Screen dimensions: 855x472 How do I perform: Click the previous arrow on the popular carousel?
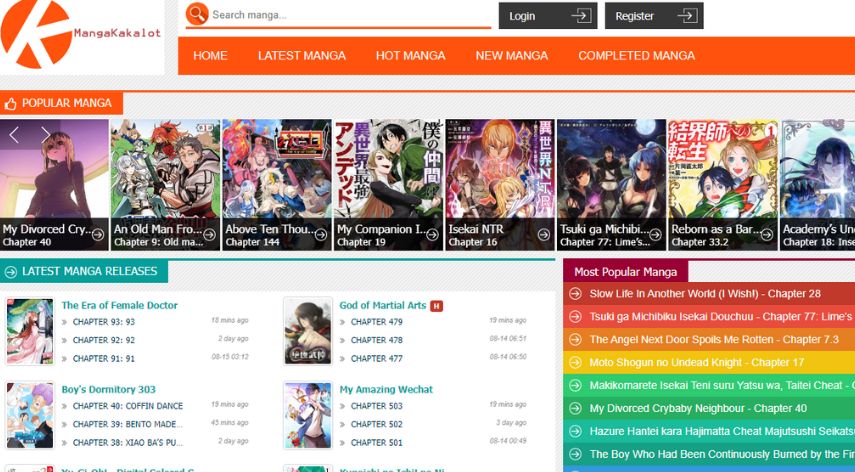[14, 135]
